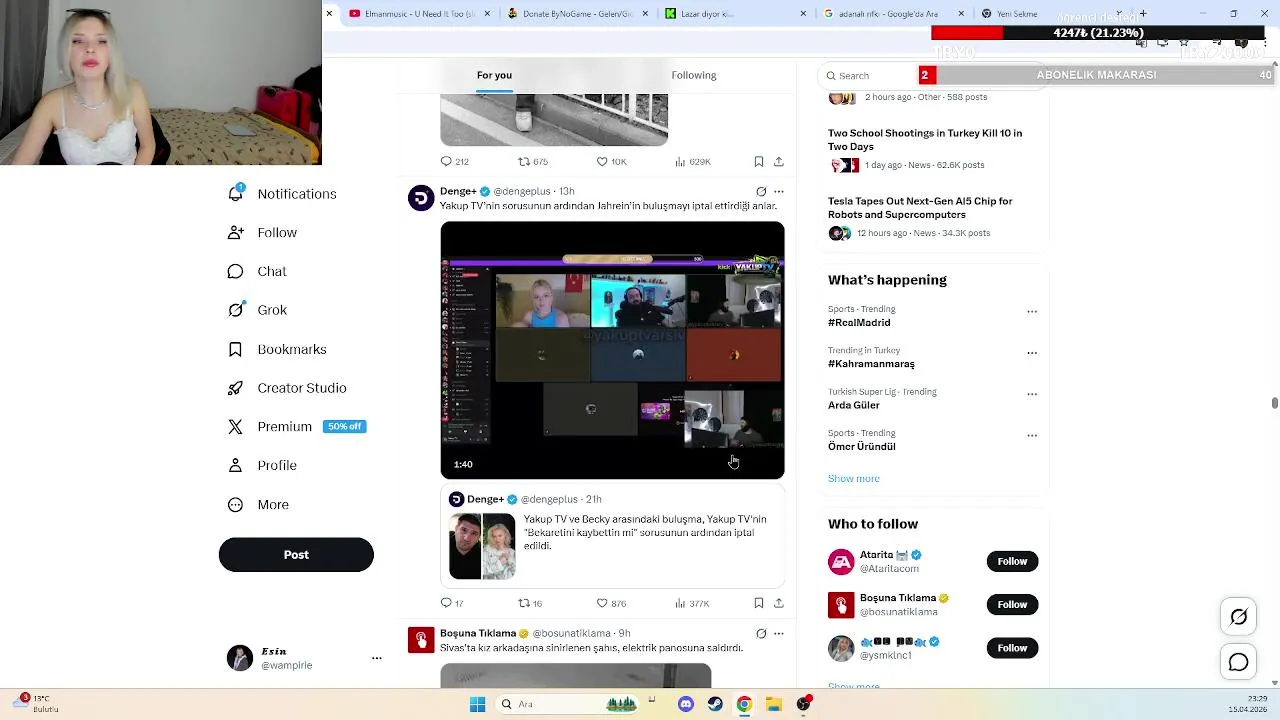Open Chat in the sidebar
Screen dimensions: 1280x720
[x=257, y=271]
